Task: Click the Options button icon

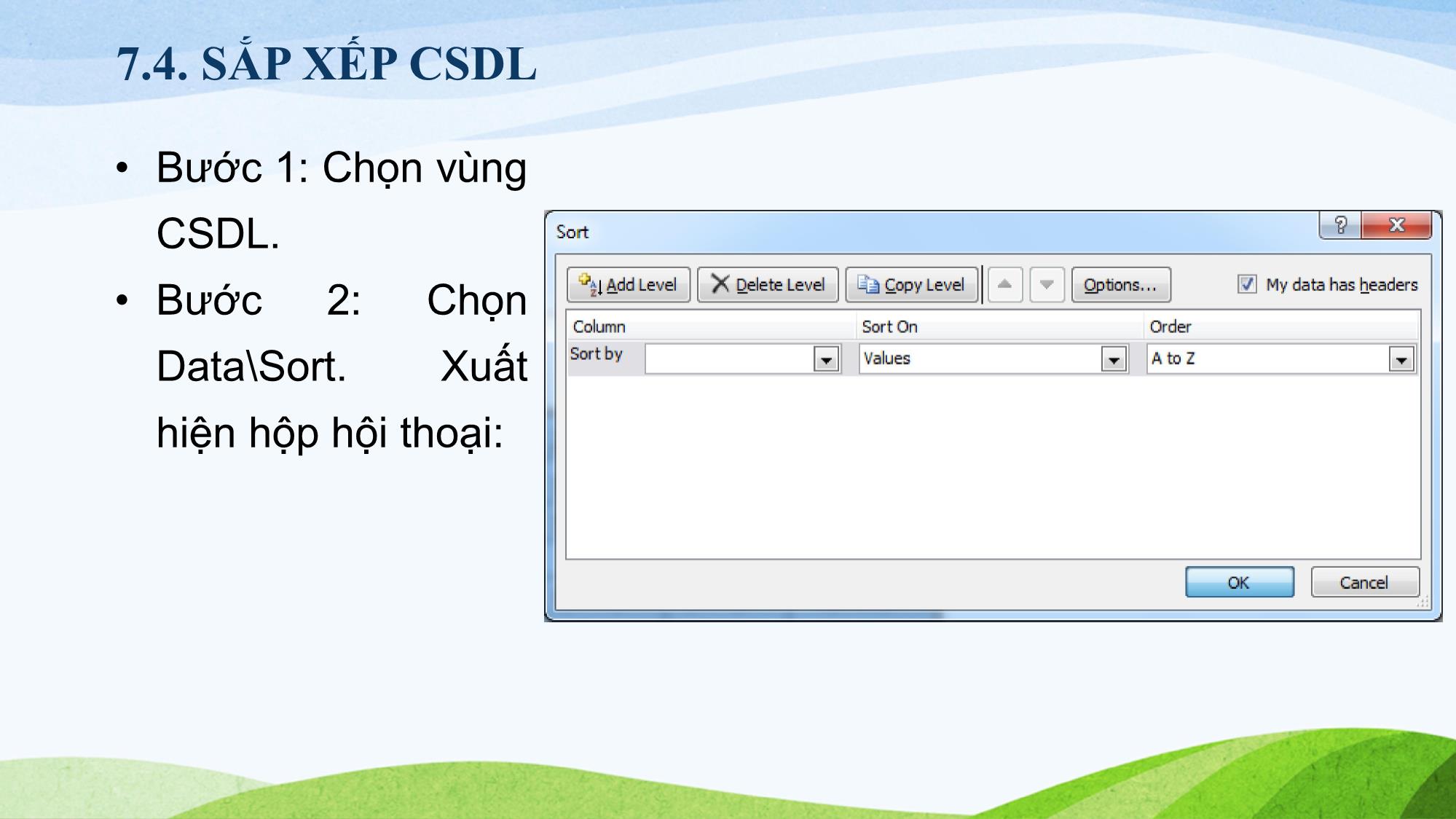Action: point(1119,285)
